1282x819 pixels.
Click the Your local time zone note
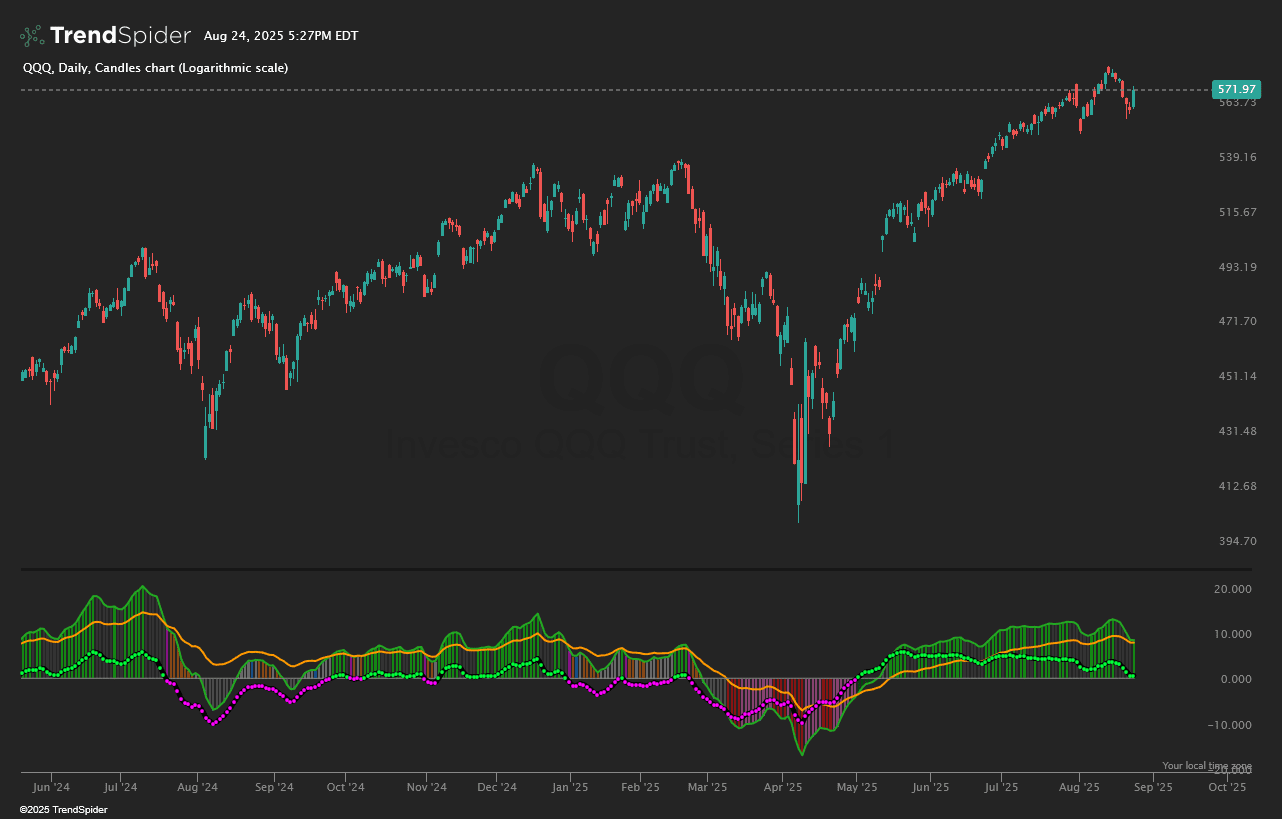tap(1207, 766)
